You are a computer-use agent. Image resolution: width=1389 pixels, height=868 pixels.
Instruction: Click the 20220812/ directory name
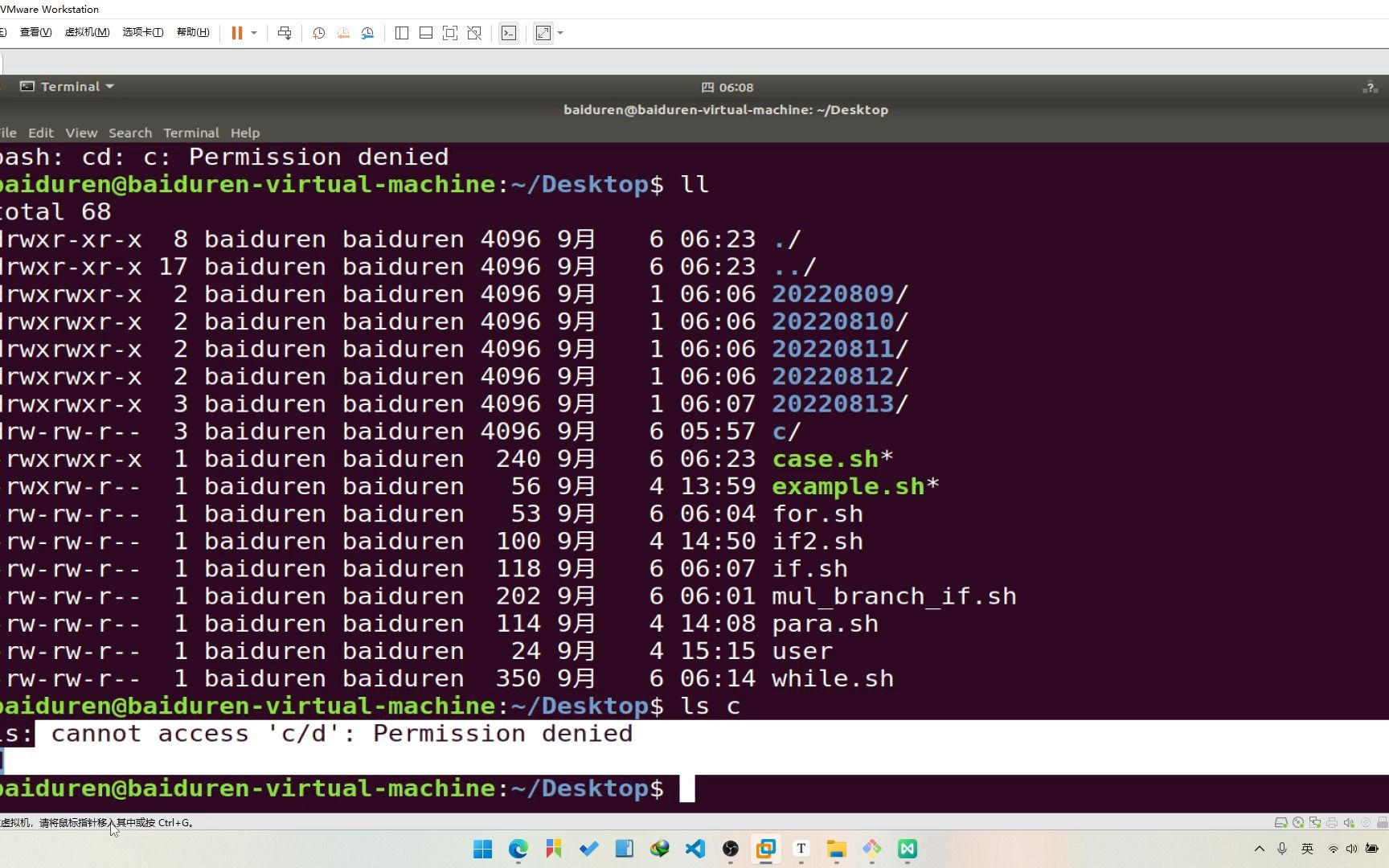click(x=840, y=376)
